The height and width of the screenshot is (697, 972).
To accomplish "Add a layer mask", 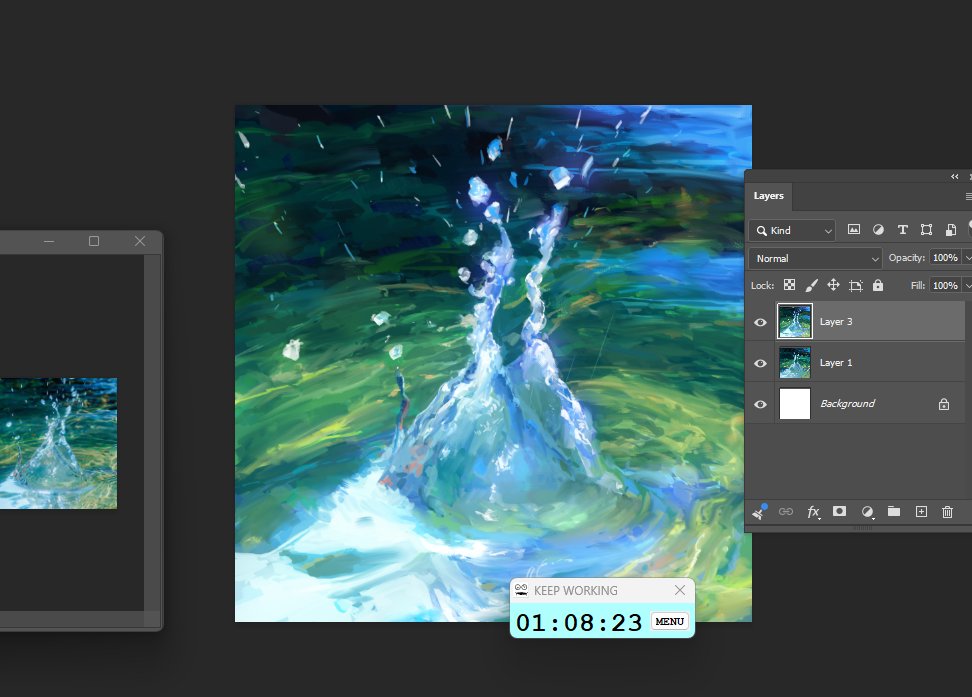I will click(x=839, y=511).
